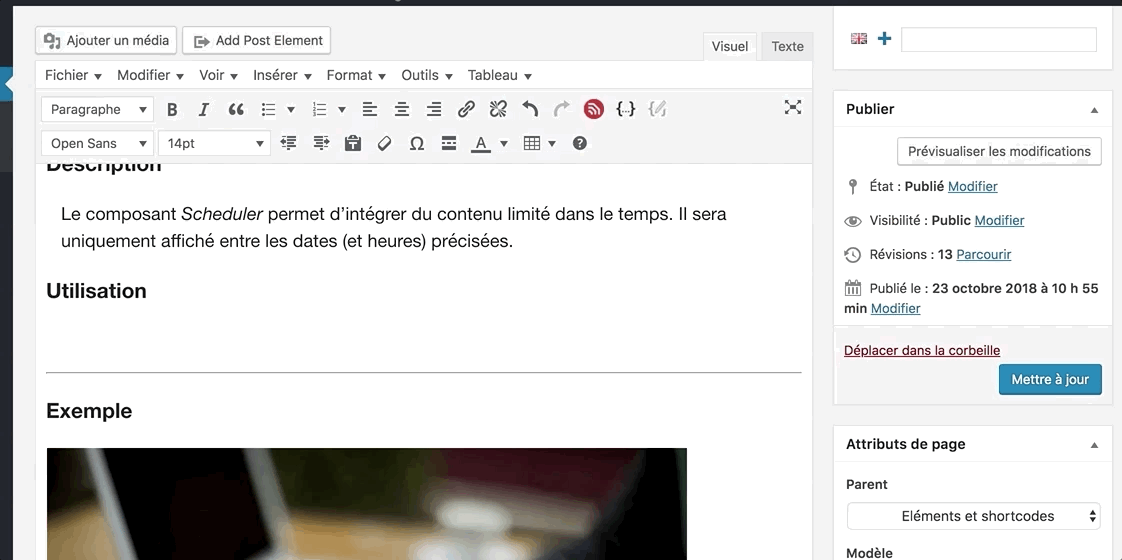Open the text color picker arrow
Screen dimensions: 1122x560
click(504, 144)
